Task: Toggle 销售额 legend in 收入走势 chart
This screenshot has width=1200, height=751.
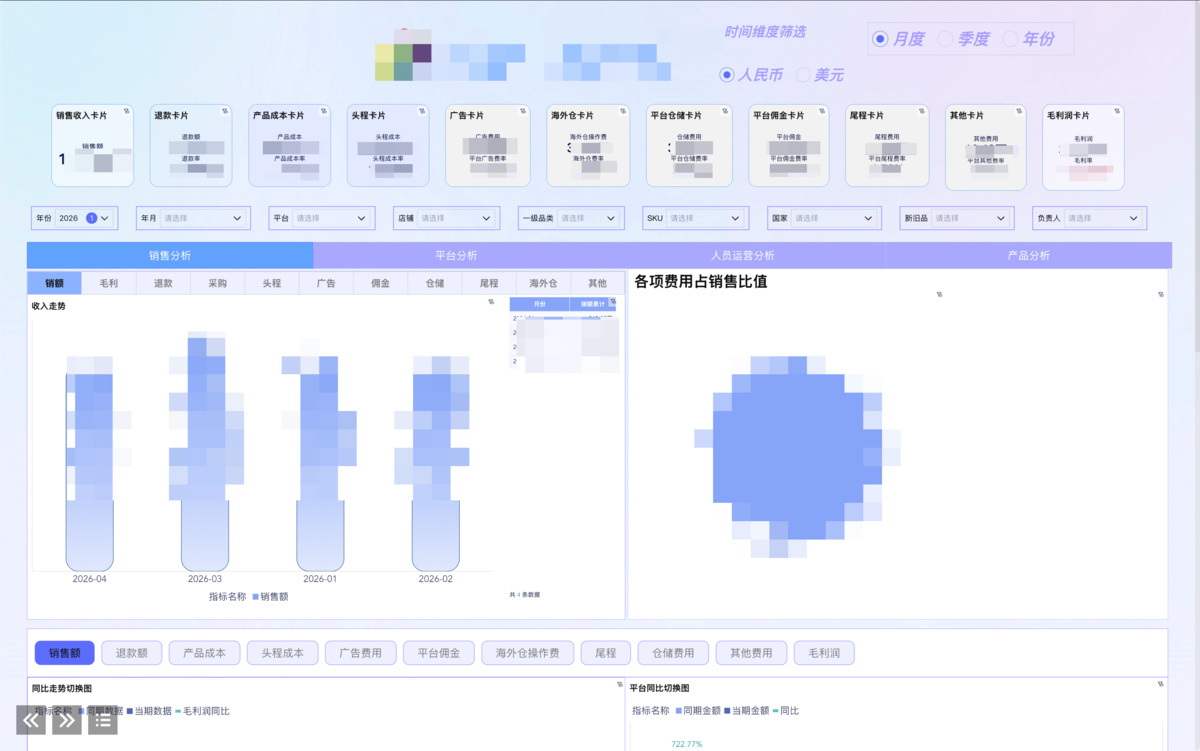Action: tap(270, 596)
